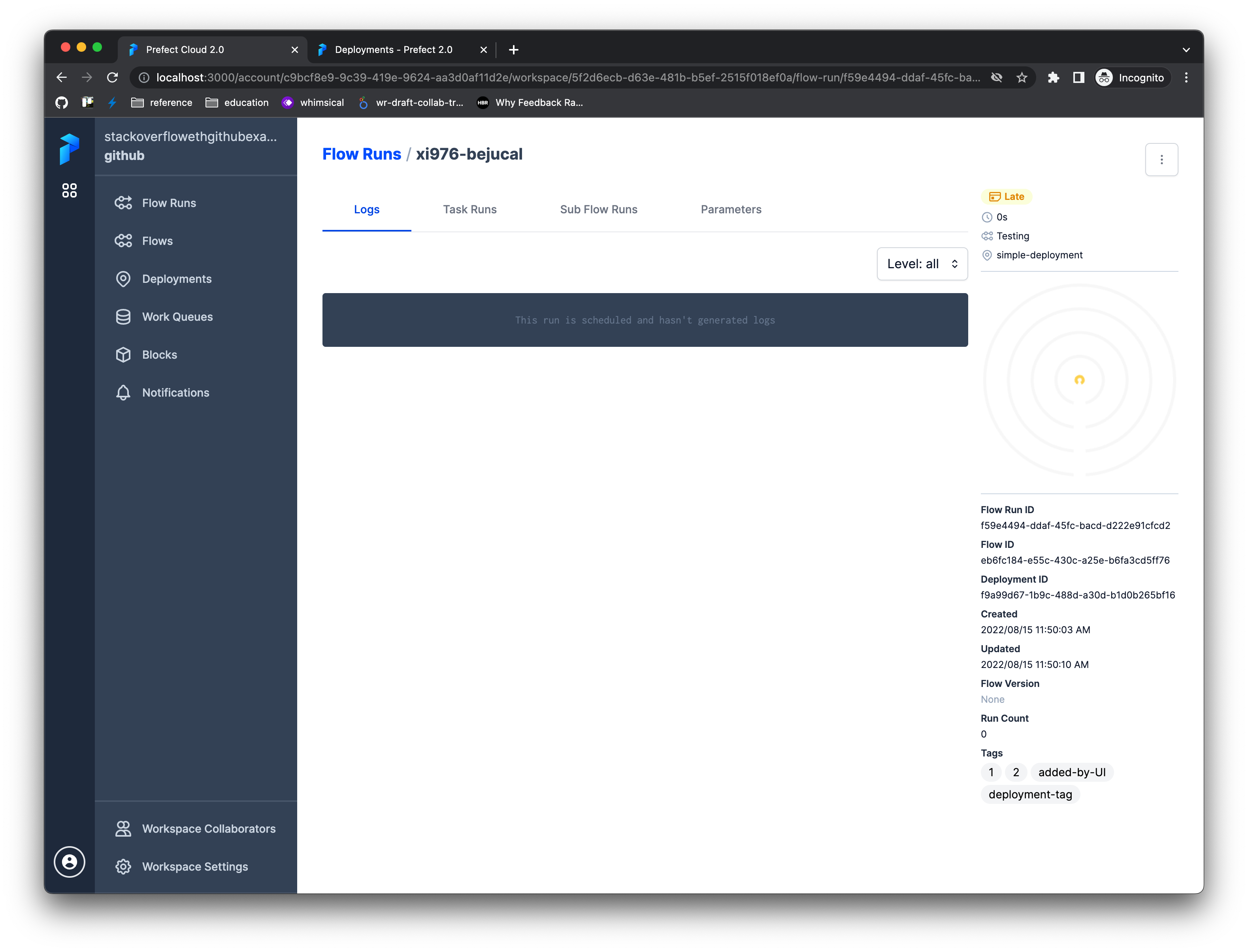Open Deployments in the sidebar
The image size is (1248, 952).
[176, 279]
